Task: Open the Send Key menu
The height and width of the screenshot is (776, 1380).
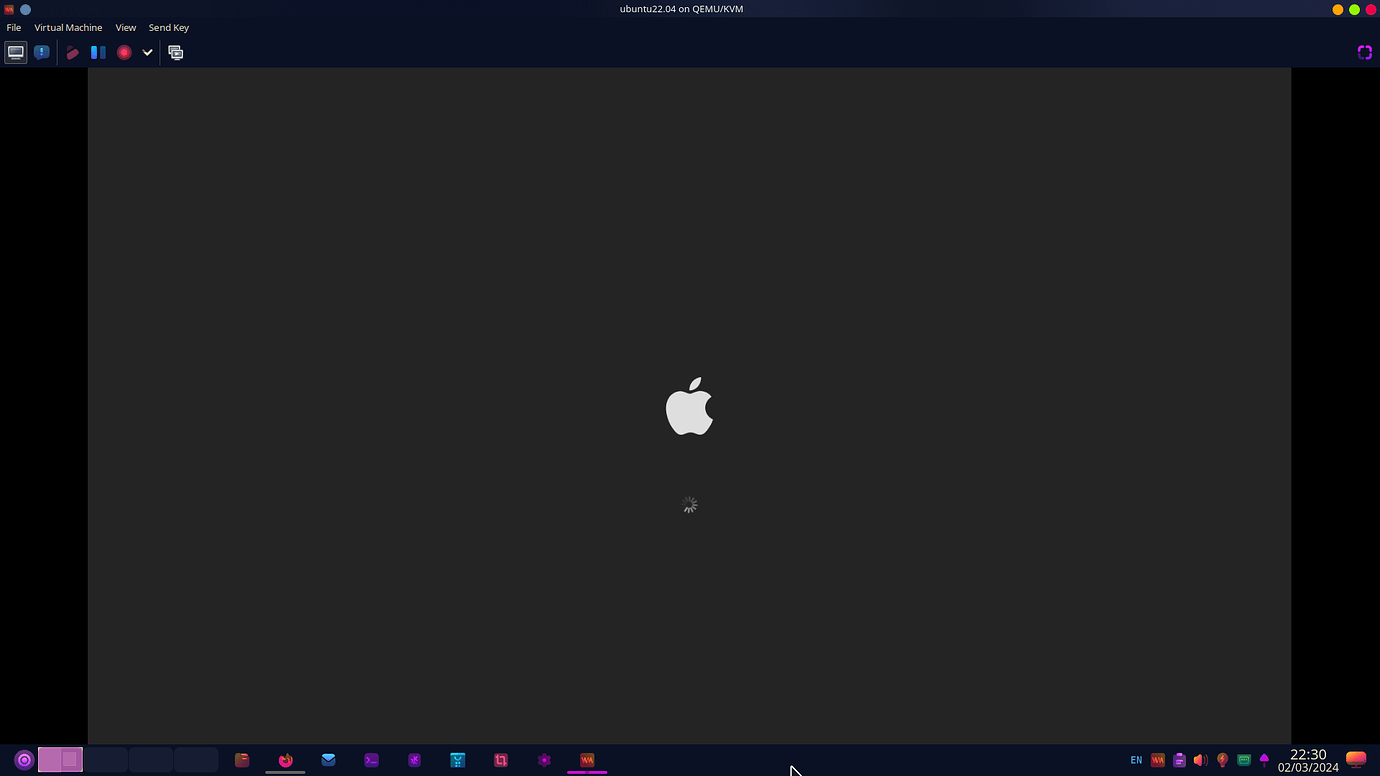Action: (x=168, y=27)
